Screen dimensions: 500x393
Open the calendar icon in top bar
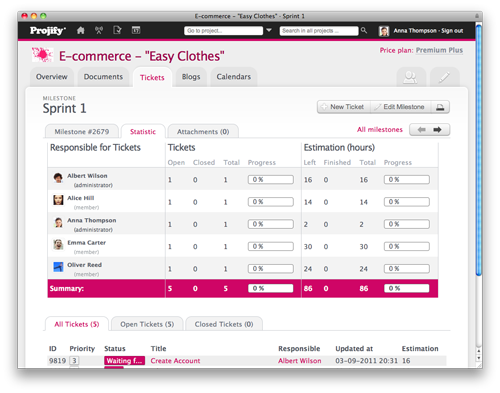point(136,30)
